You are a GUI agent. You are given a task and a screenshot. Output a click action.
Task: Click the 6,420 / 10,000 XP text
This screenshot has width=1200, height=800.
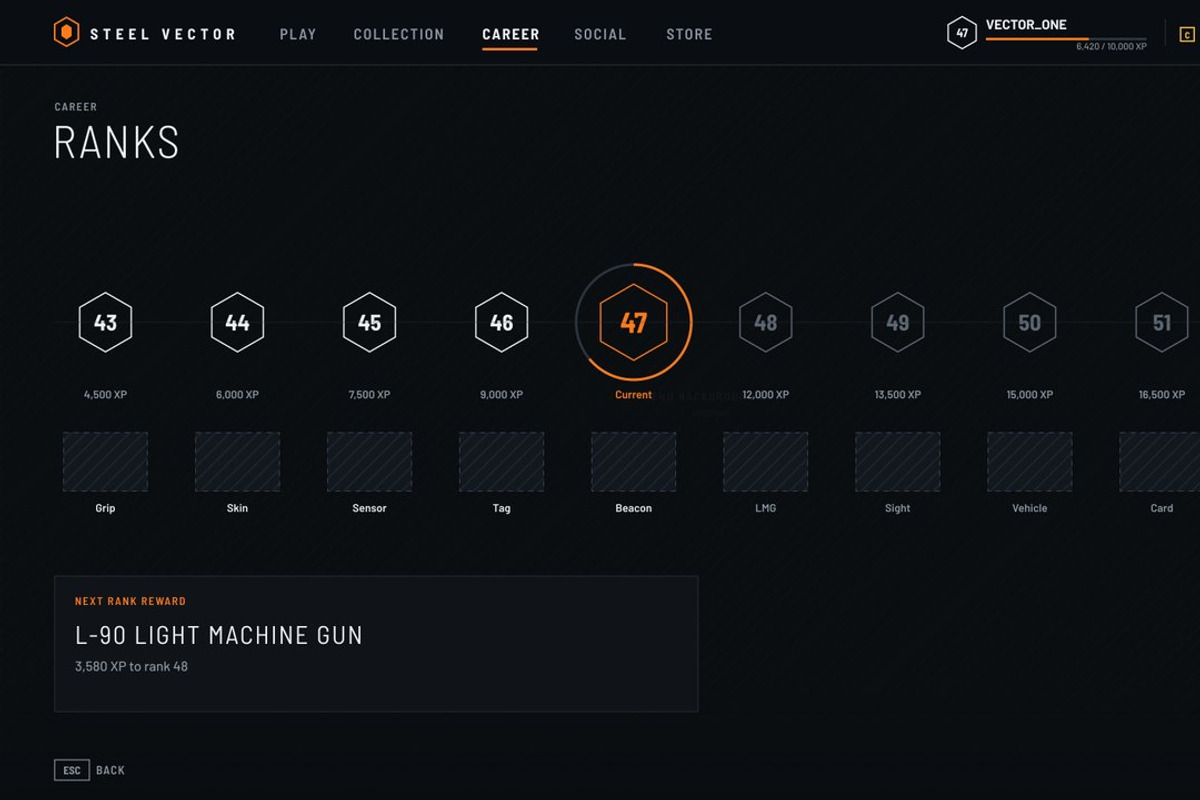1111,47
